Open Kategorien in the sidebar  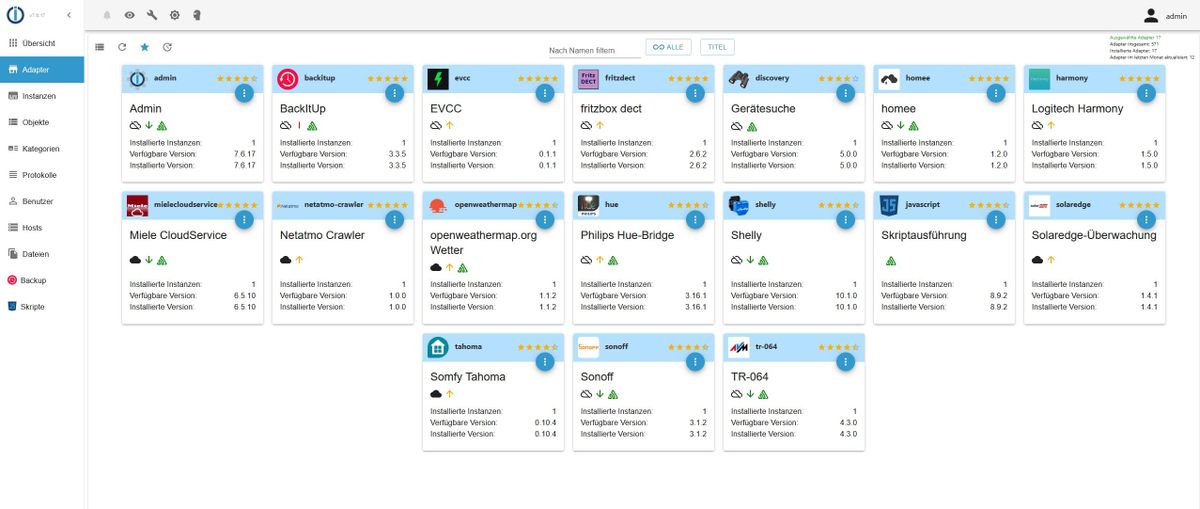point(42,149)
